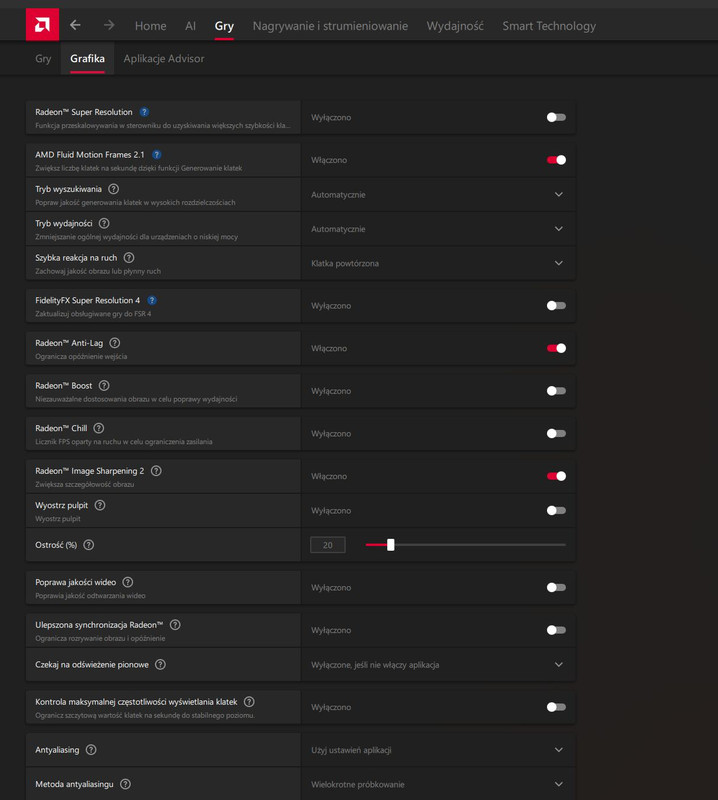Disable Radeon Image Sharpening 2 toggle

556,476
